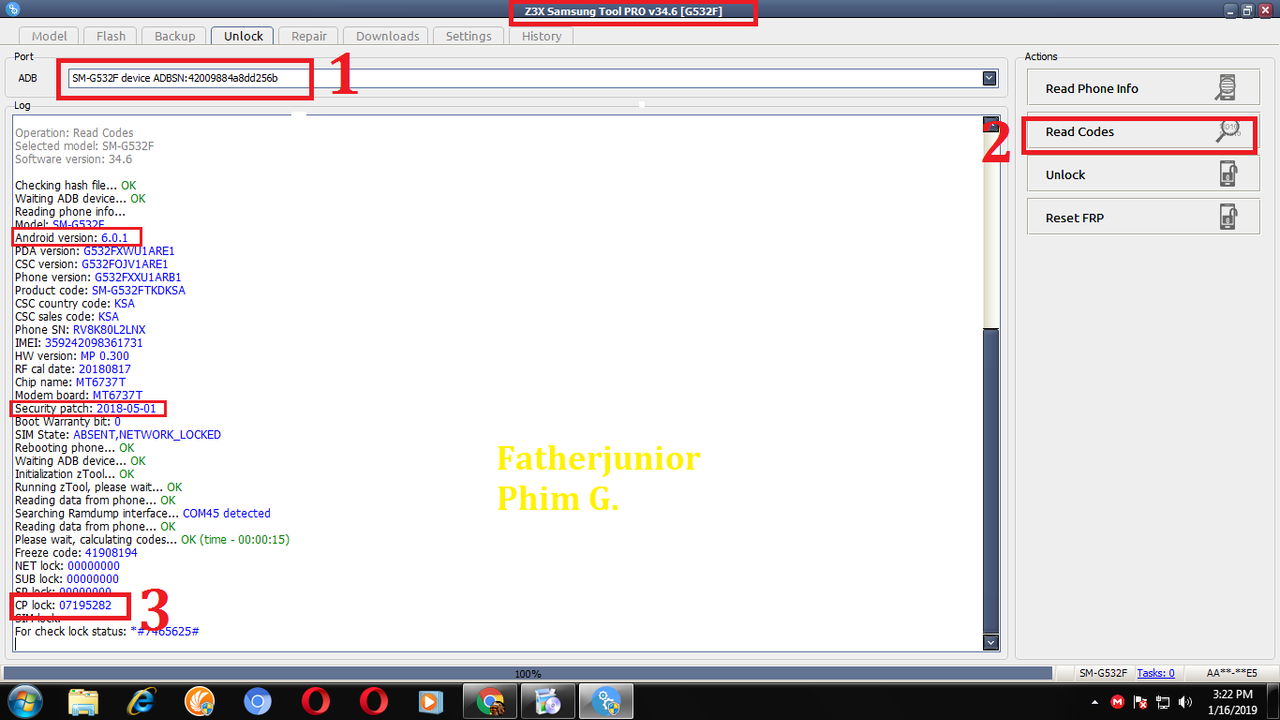Select the HW version MP 0.300 line
The height and width of the screenshot is (720, 1280).
72,356
